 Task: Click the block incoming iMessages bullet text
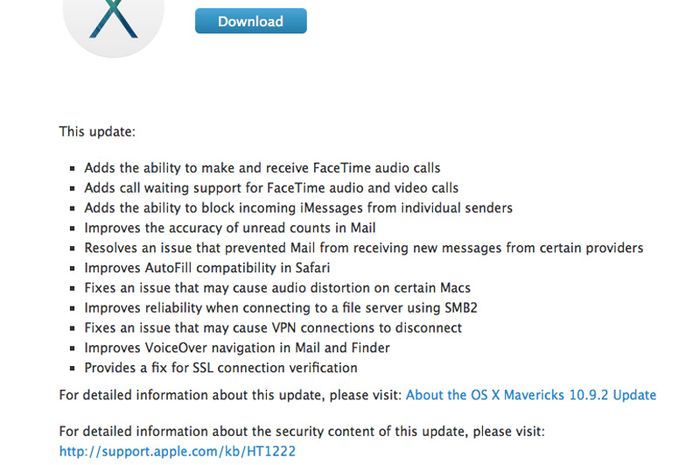point(299,208)
